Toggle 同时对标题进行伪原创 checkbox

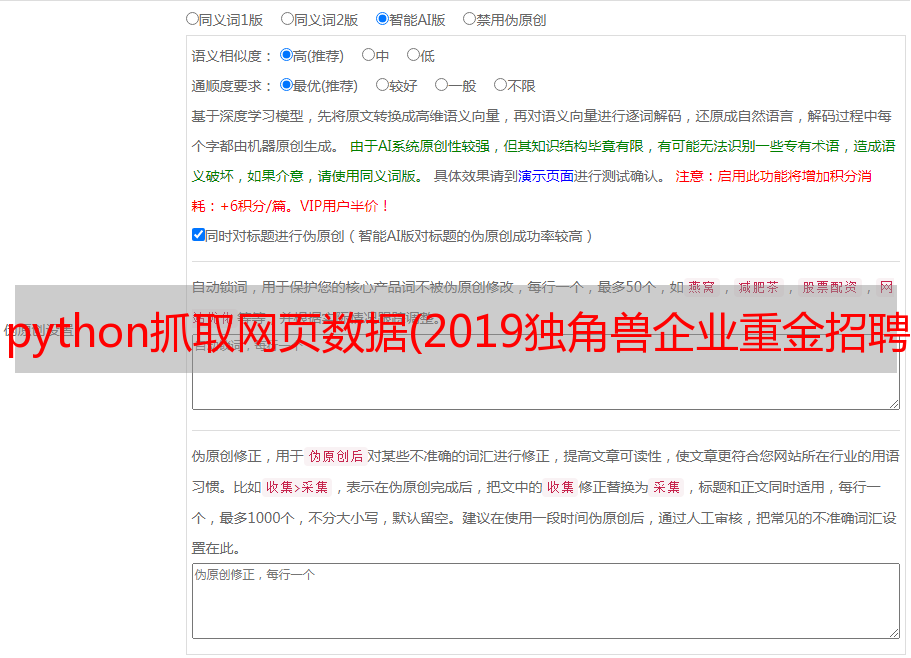pos(198,235)
